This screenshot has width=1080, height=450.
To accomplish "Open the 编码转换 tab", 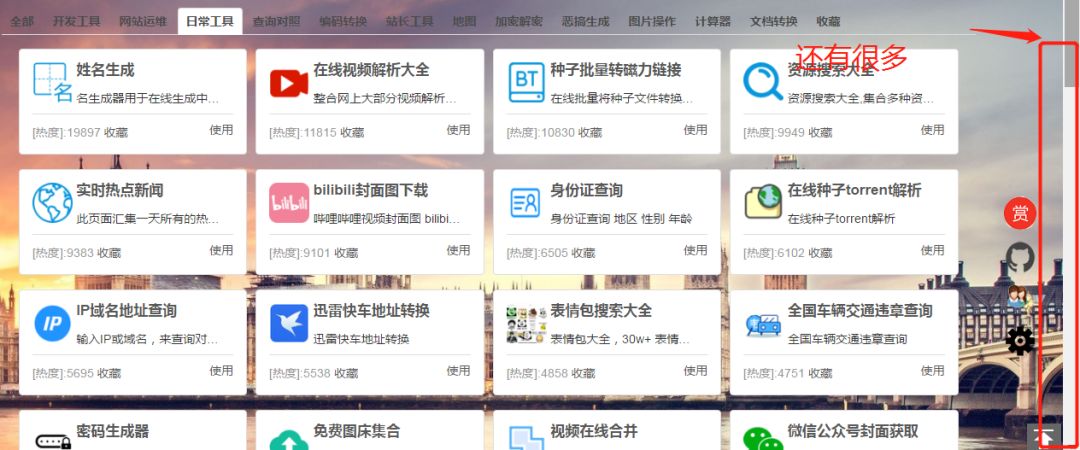I will coord(342,21).
